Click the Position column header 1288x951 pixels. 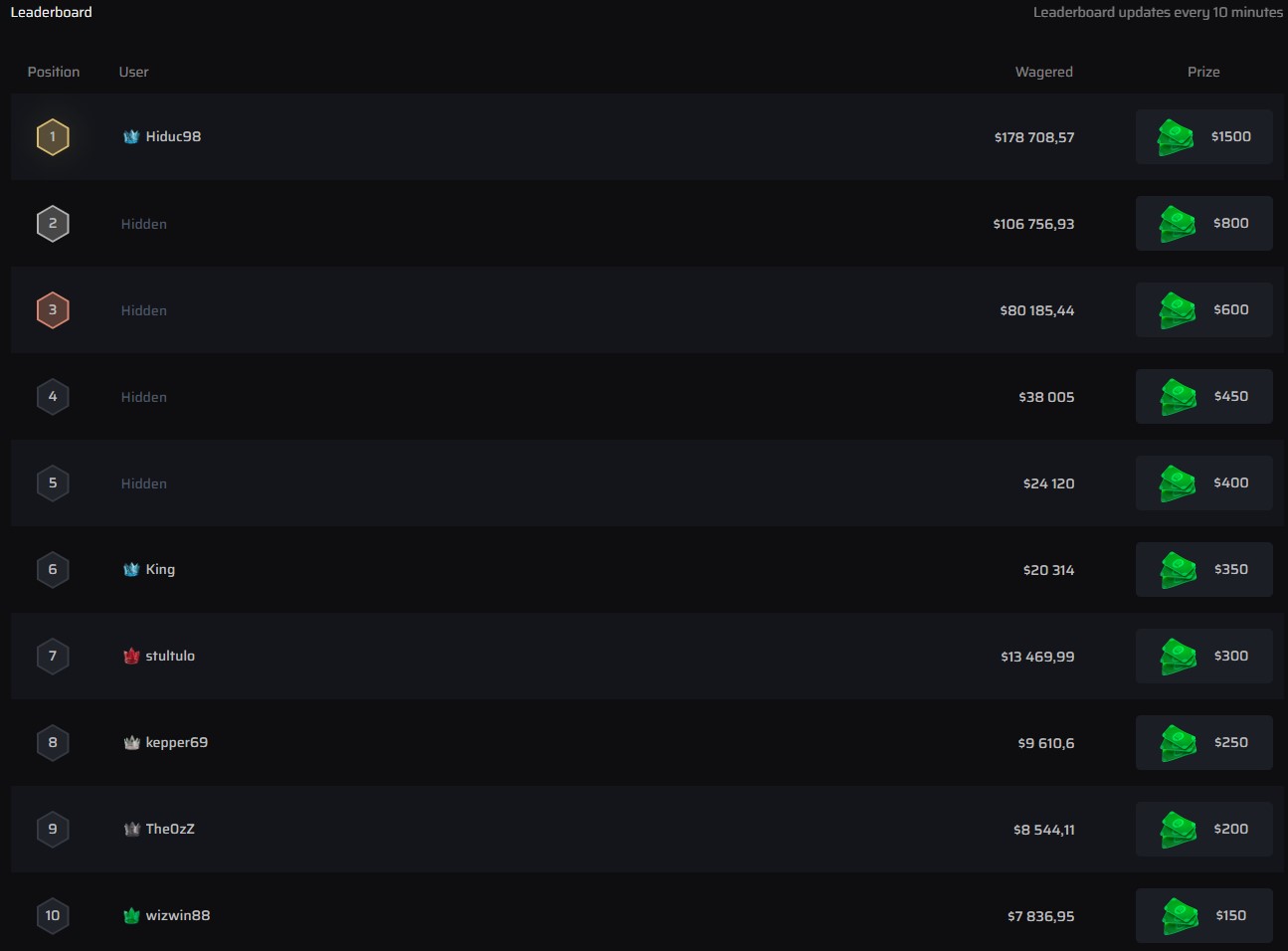point(54,72)
